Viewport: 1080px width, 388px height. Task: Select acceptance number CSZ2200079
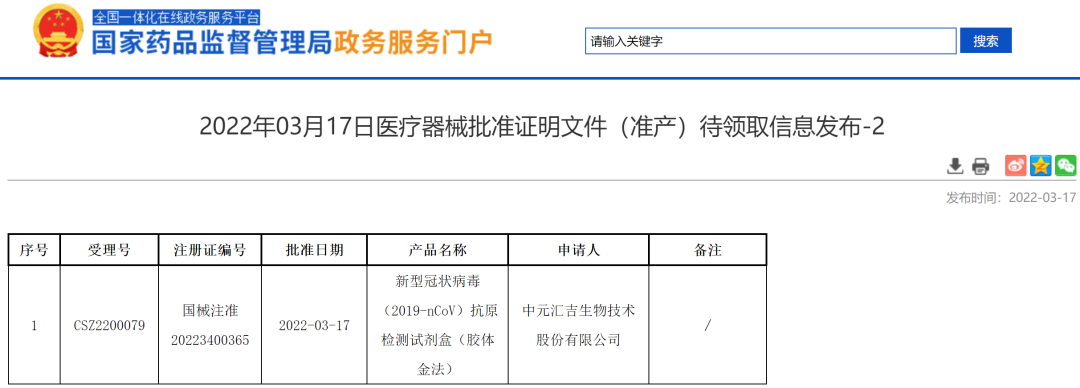pos(109,325)
